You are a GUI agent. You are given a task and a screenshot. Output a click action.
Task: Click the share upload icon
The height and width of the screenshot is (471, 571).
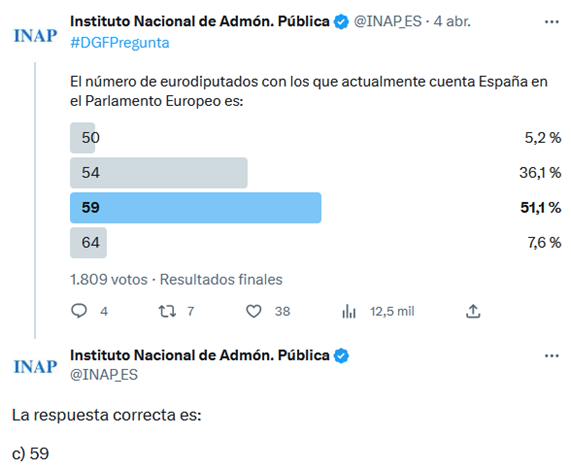click(473, 311)
